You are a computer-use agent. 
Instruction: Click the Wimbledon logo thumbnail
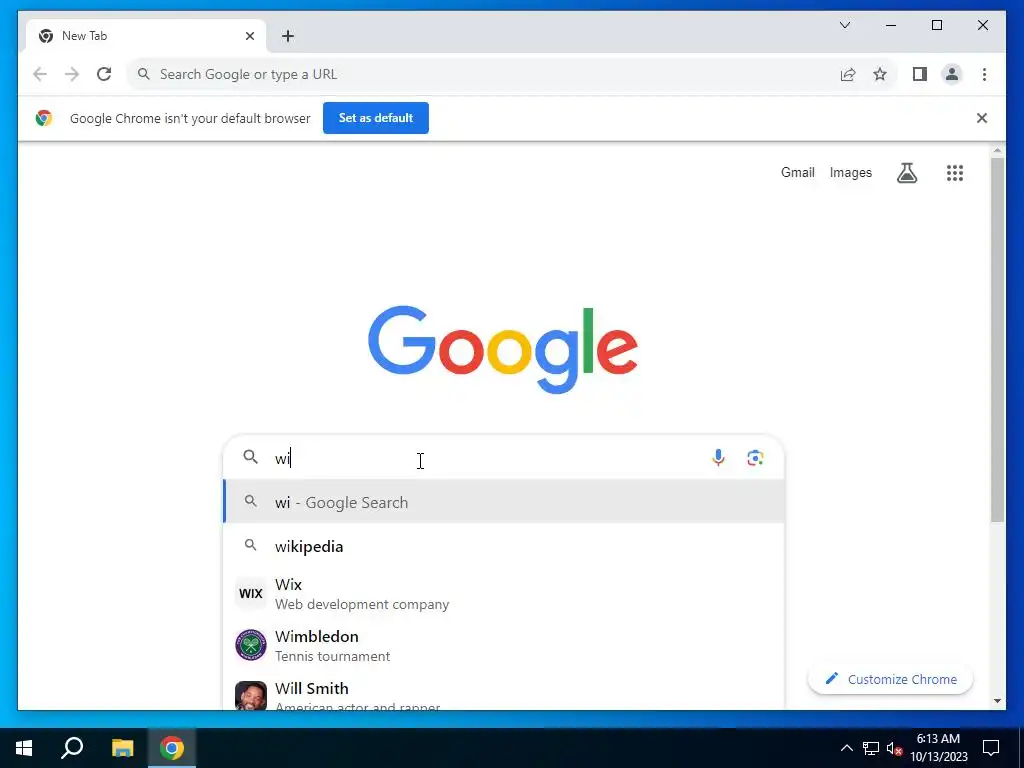pyautogui.click(x=251, y=645)
